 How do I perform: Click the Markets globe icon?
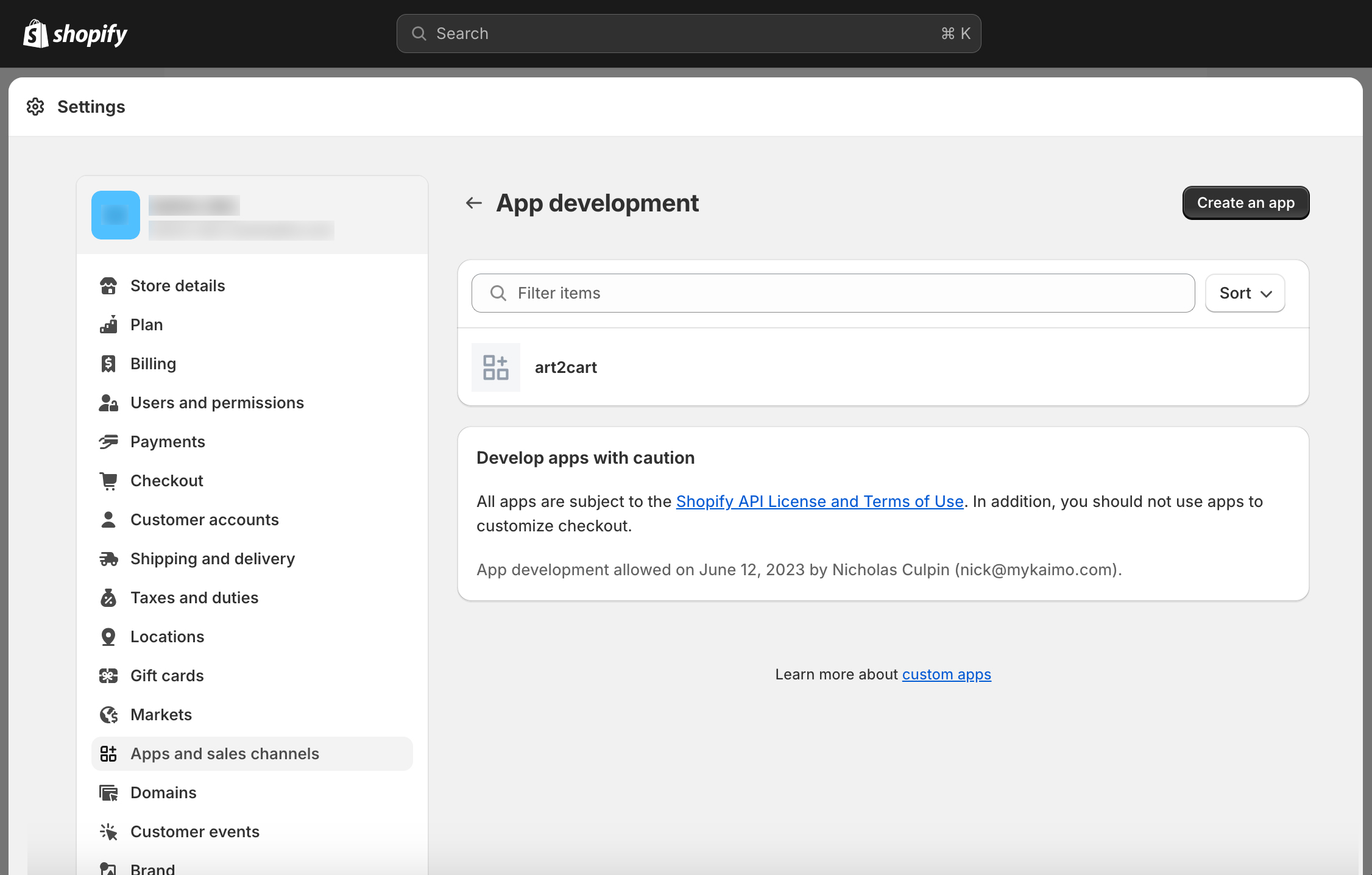pos(108,715)
